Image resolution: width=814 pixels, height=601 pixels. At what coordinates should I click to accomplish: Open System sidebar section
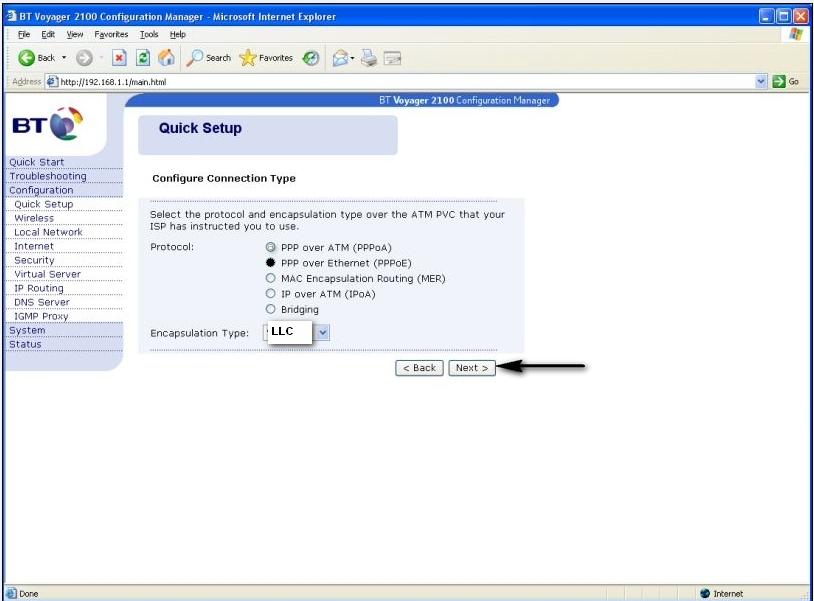[x=27, y=330]
